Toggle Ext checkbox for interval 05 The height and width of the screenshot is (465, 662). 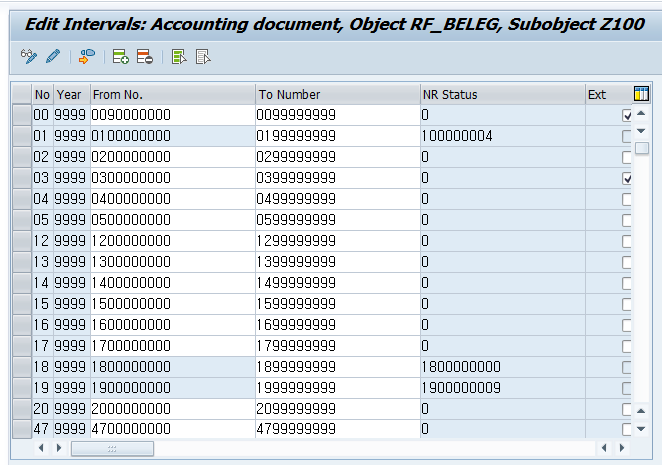point(627,220)
